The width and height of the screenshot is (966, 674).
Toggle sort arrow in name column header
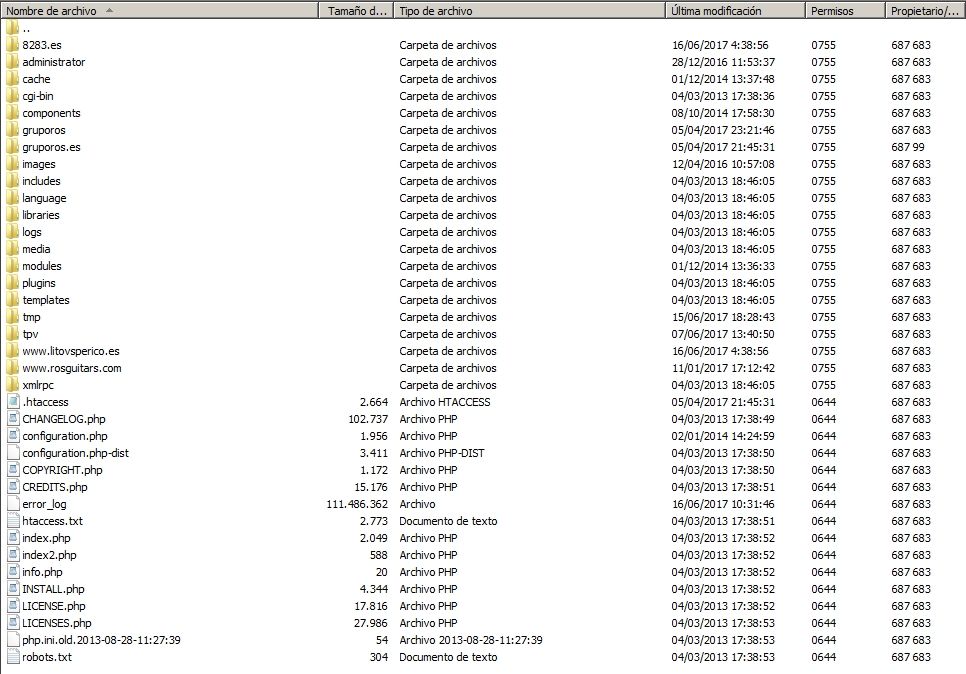click(109, 10)
